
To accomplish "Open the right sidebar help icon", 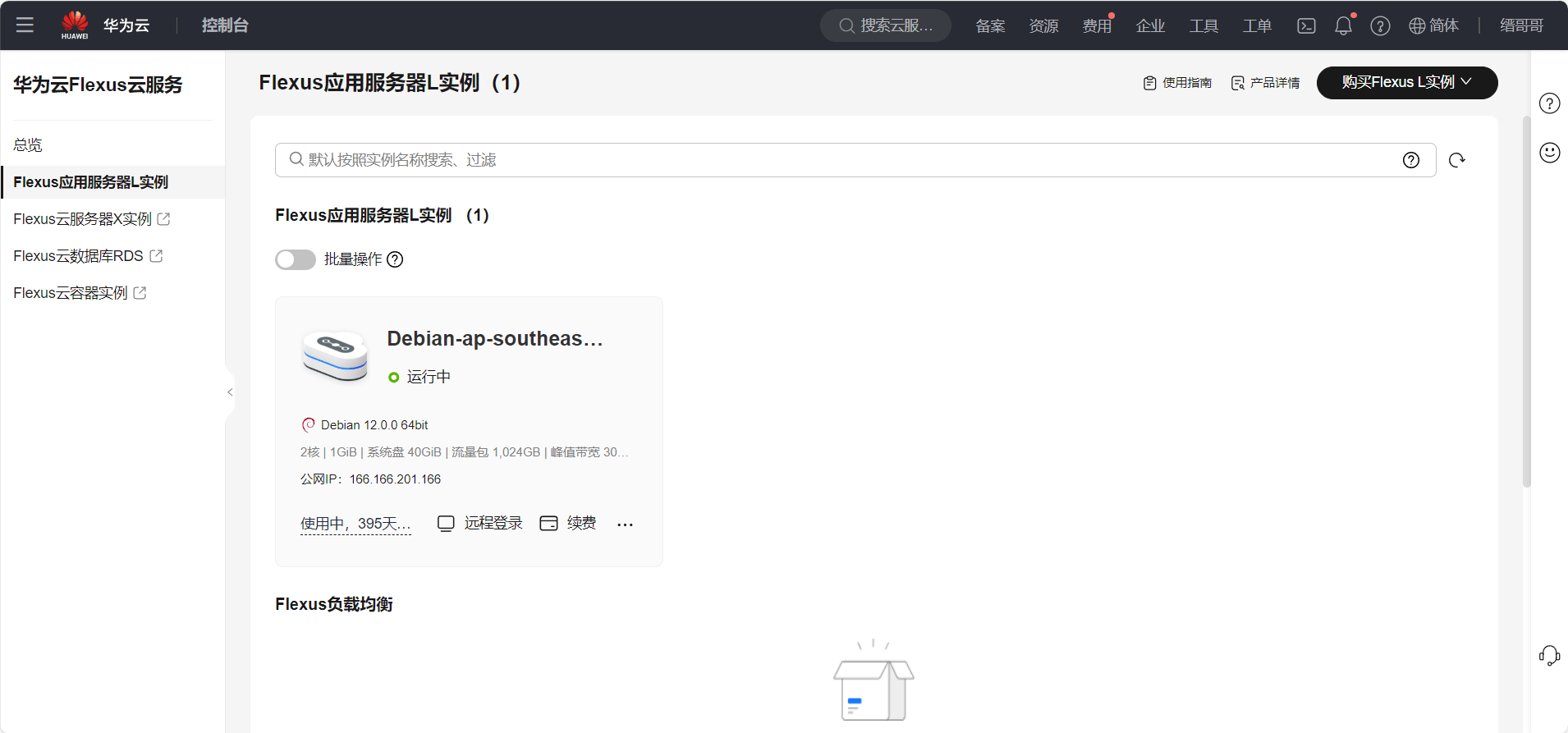I will pos(1549,103).
